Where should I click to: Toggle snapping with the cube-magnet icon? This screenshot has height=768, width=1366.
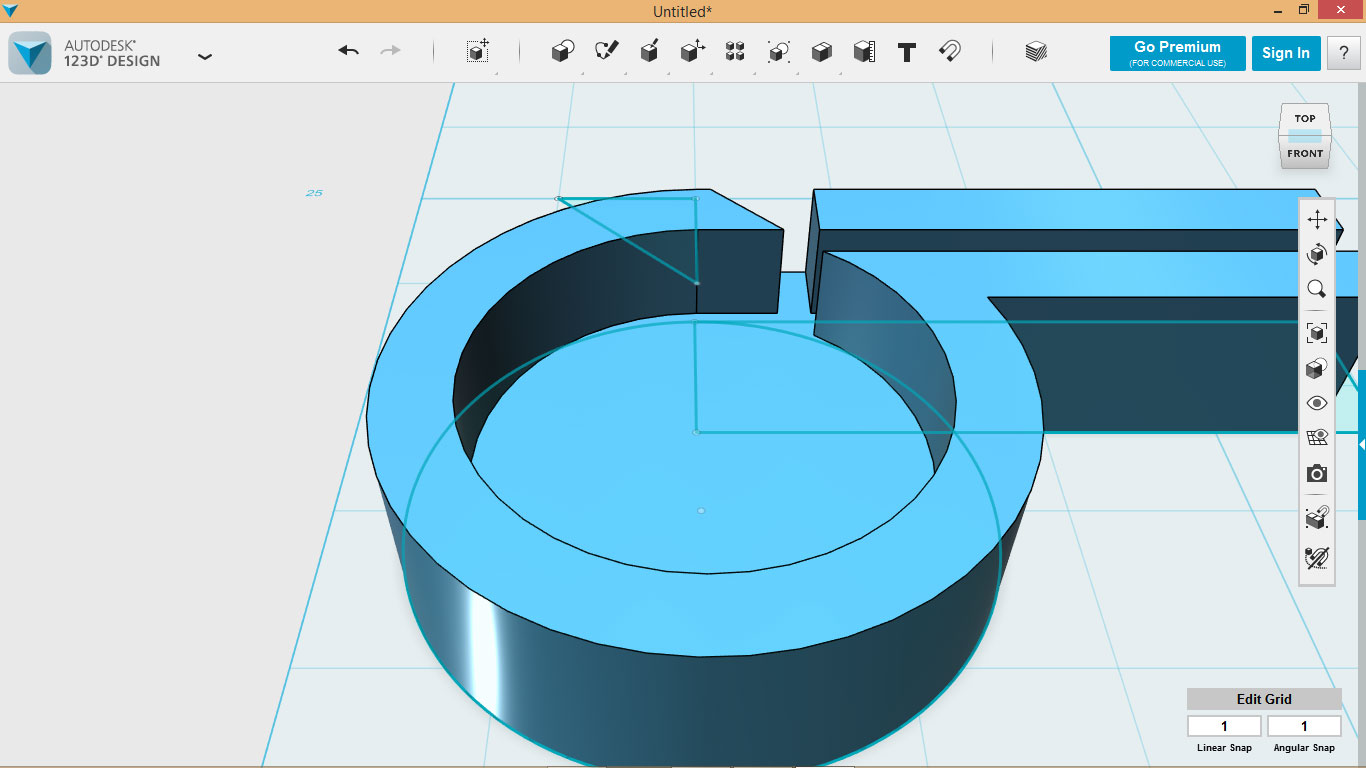pos(1317,517)
